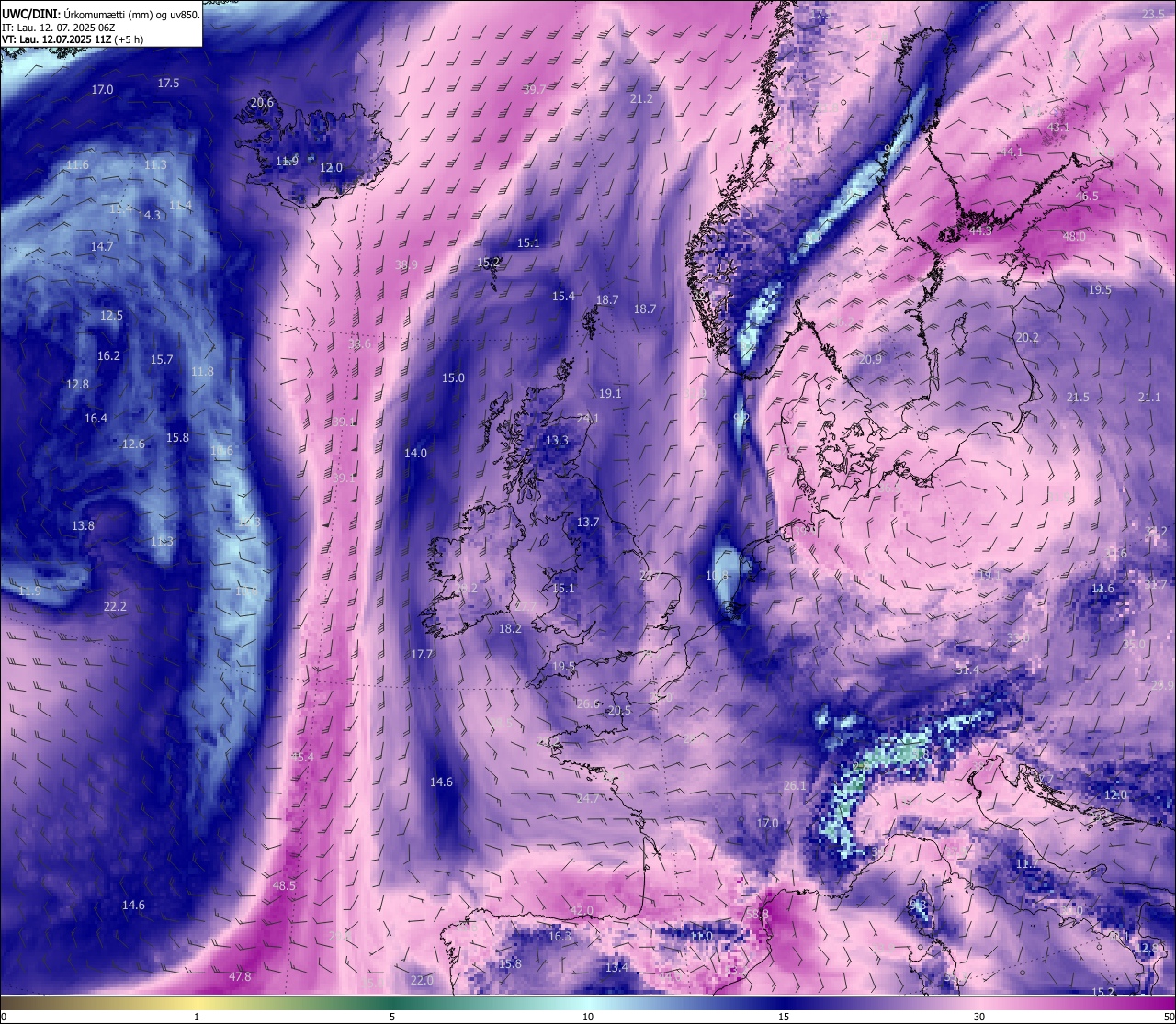Click the 58.8 value near Pyrenees
The height and width of the screenshot is (1024, 1176).
(757, 915)
